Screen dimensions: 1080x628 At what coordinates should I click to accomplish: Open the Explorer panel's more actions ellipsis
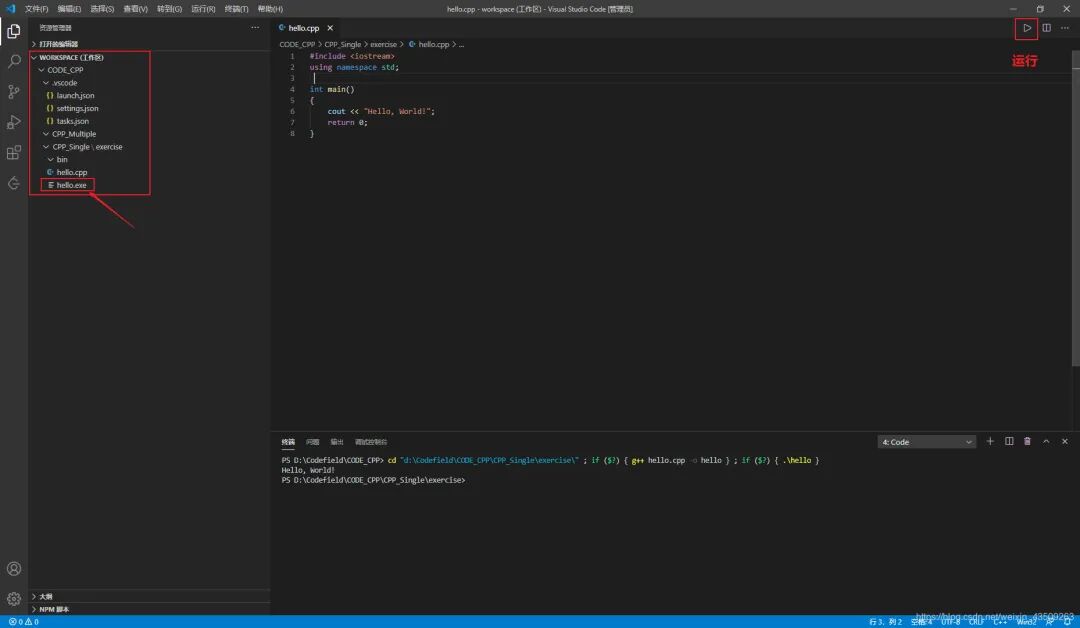[x=255, y=28]
